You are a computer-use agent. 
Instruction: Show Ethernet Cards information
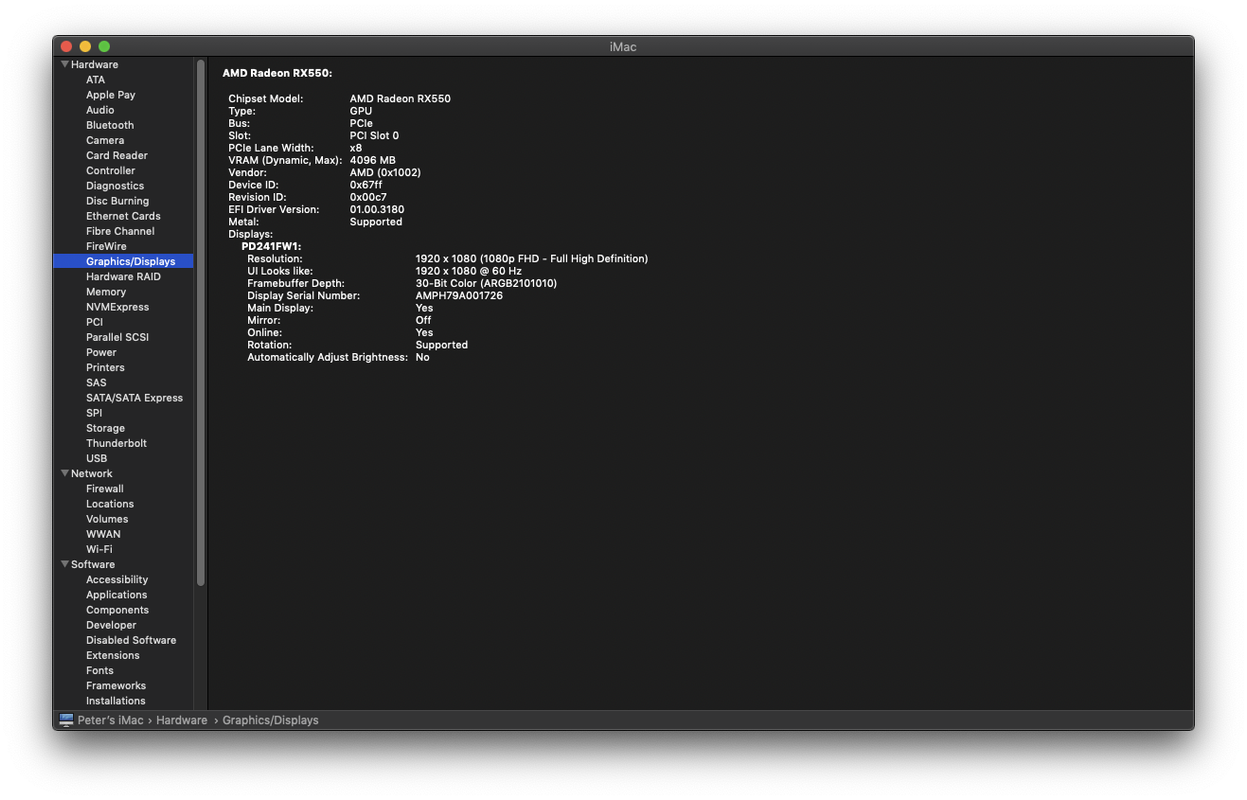(x=123, y=216)
